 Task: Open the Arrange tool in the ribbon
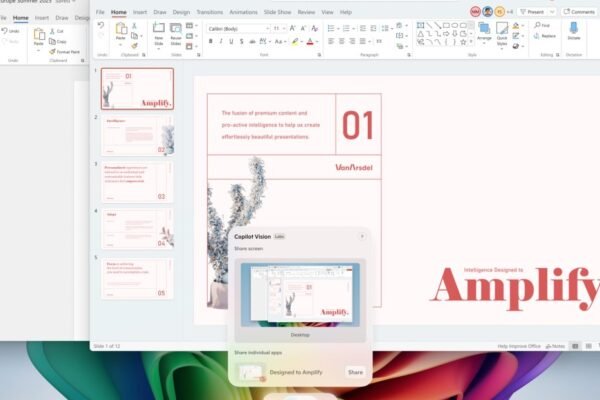484,33
